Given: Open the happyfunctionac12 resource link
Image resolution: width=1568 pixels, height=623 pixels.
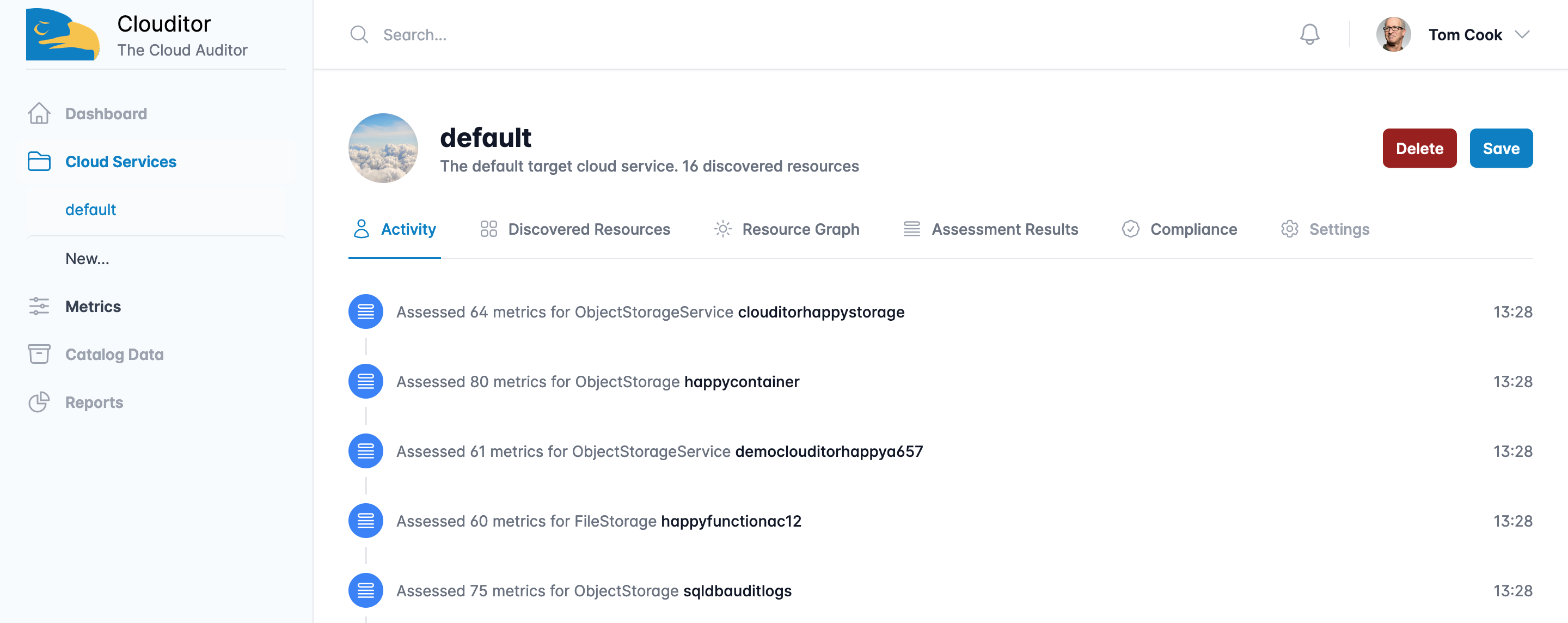Looking at the screenshot, I should 731,521.
